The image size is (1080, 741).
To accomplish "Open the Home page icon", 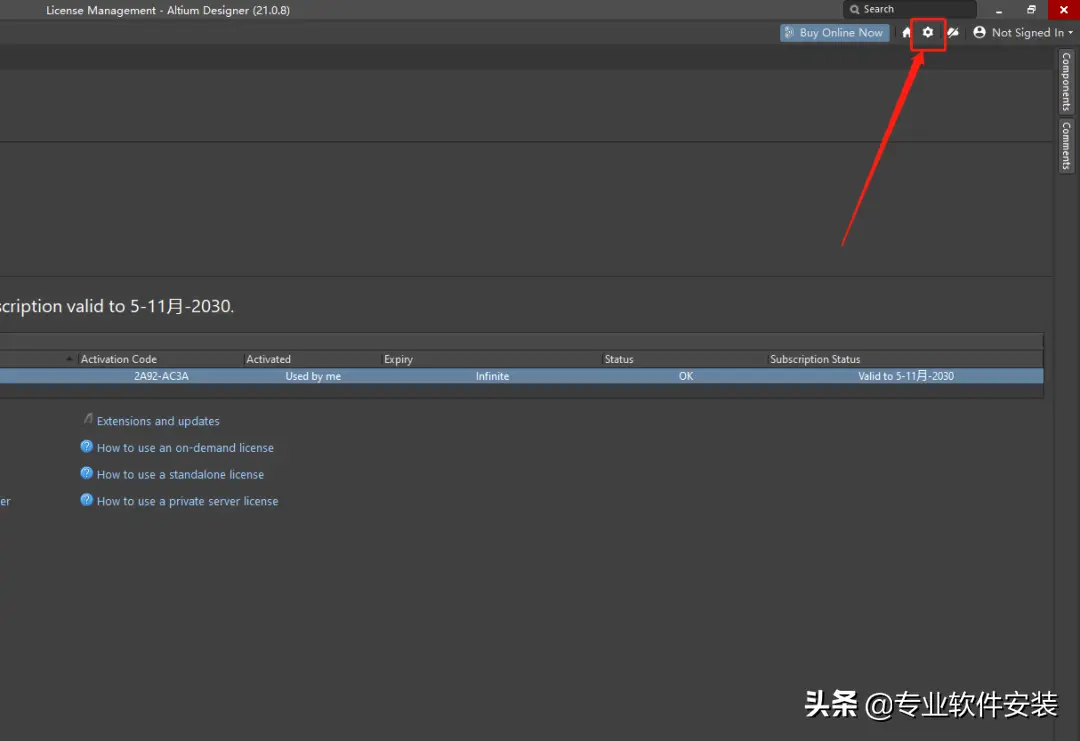I will tap(906, 32).
